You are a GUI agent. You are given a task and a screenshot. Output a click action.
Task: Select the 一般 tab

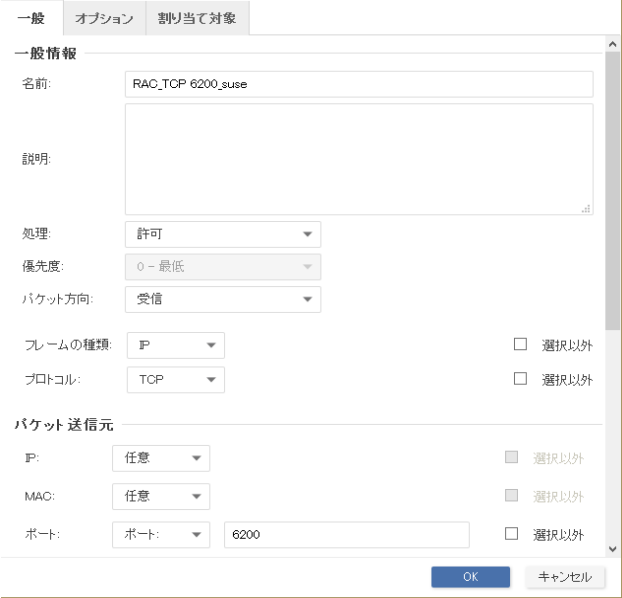(31, 18)
